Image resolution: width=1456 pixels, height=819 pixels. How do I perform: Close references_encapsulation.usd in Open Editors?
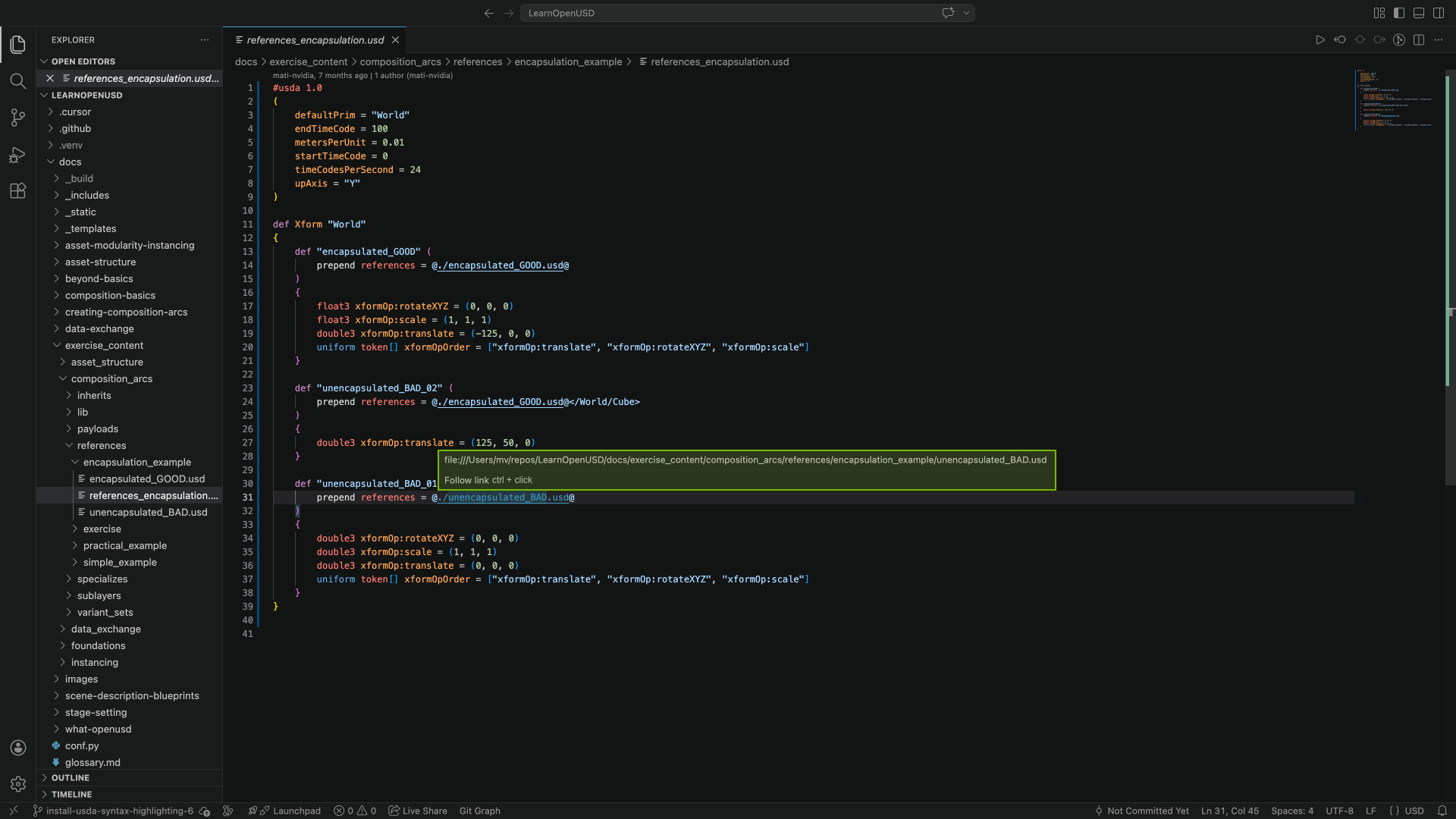(50, 79)
